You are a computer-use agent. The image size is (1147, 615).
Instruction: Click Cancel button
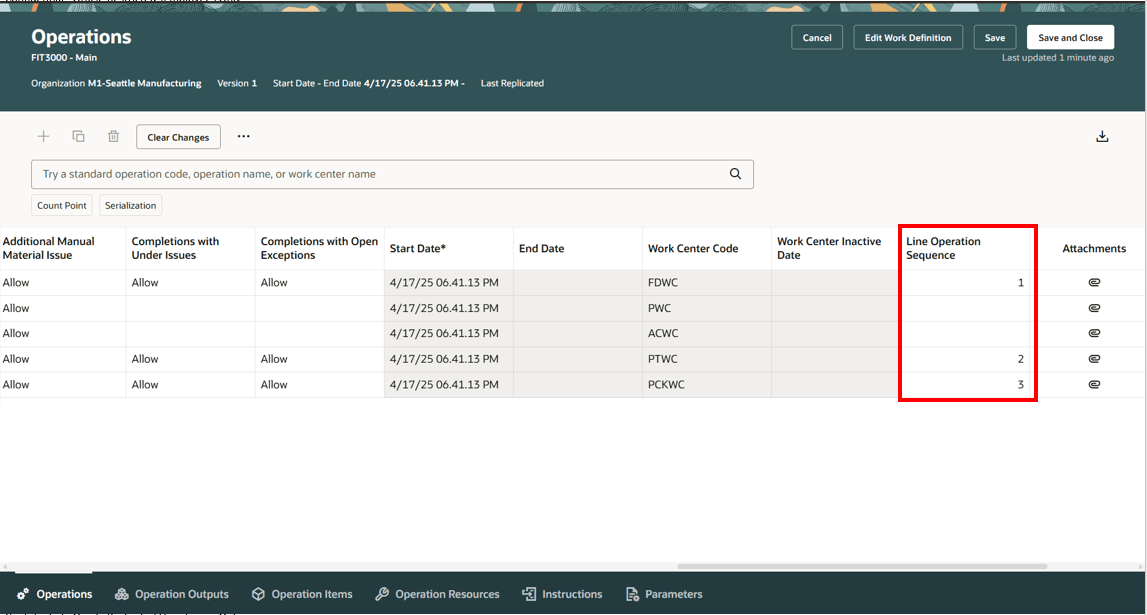point(817,37)
